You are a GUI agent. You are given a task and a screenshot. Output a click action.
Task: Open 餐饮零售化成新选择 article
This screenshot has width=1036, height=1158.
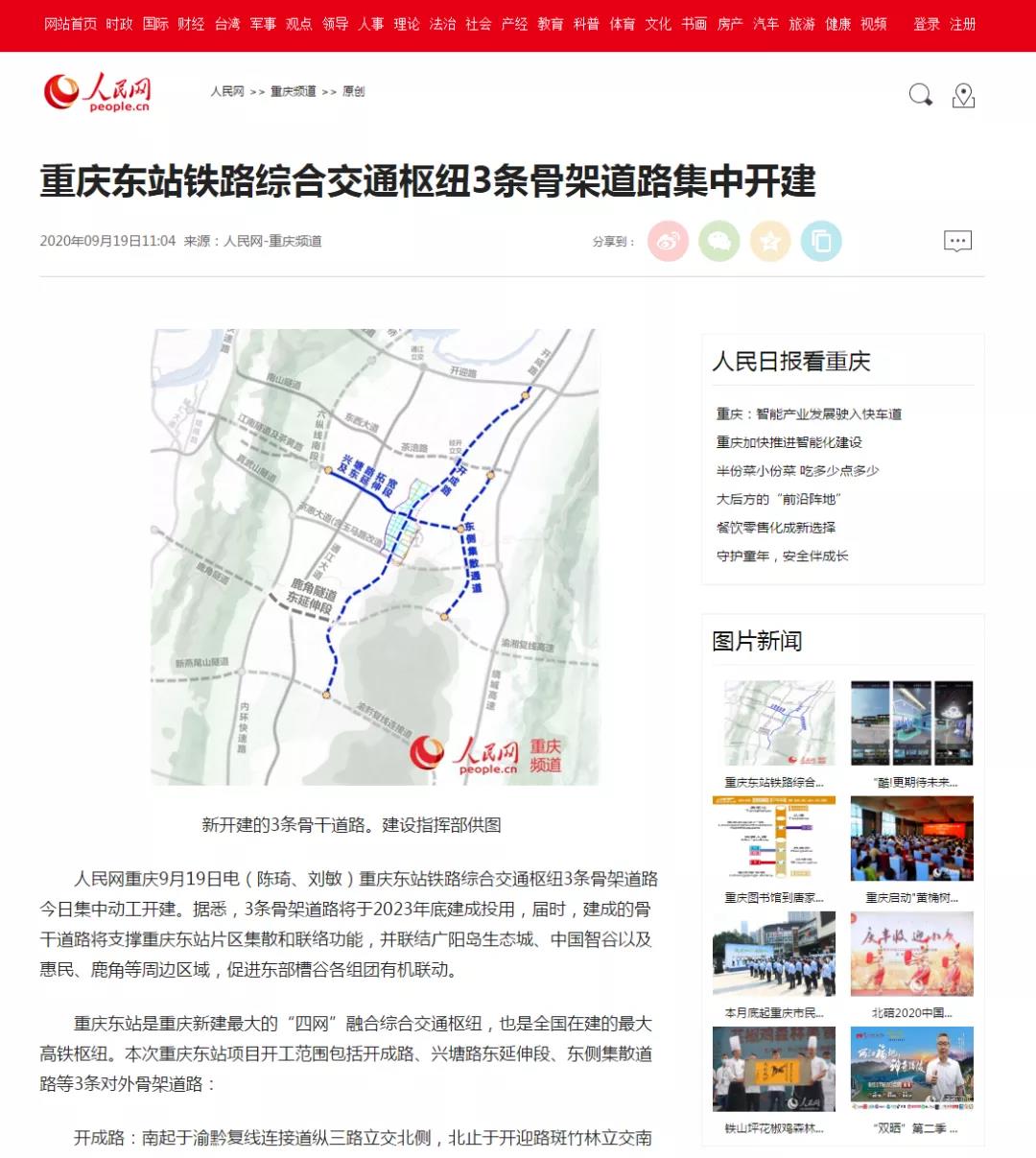pyautogui.click(x=776, y=528)
